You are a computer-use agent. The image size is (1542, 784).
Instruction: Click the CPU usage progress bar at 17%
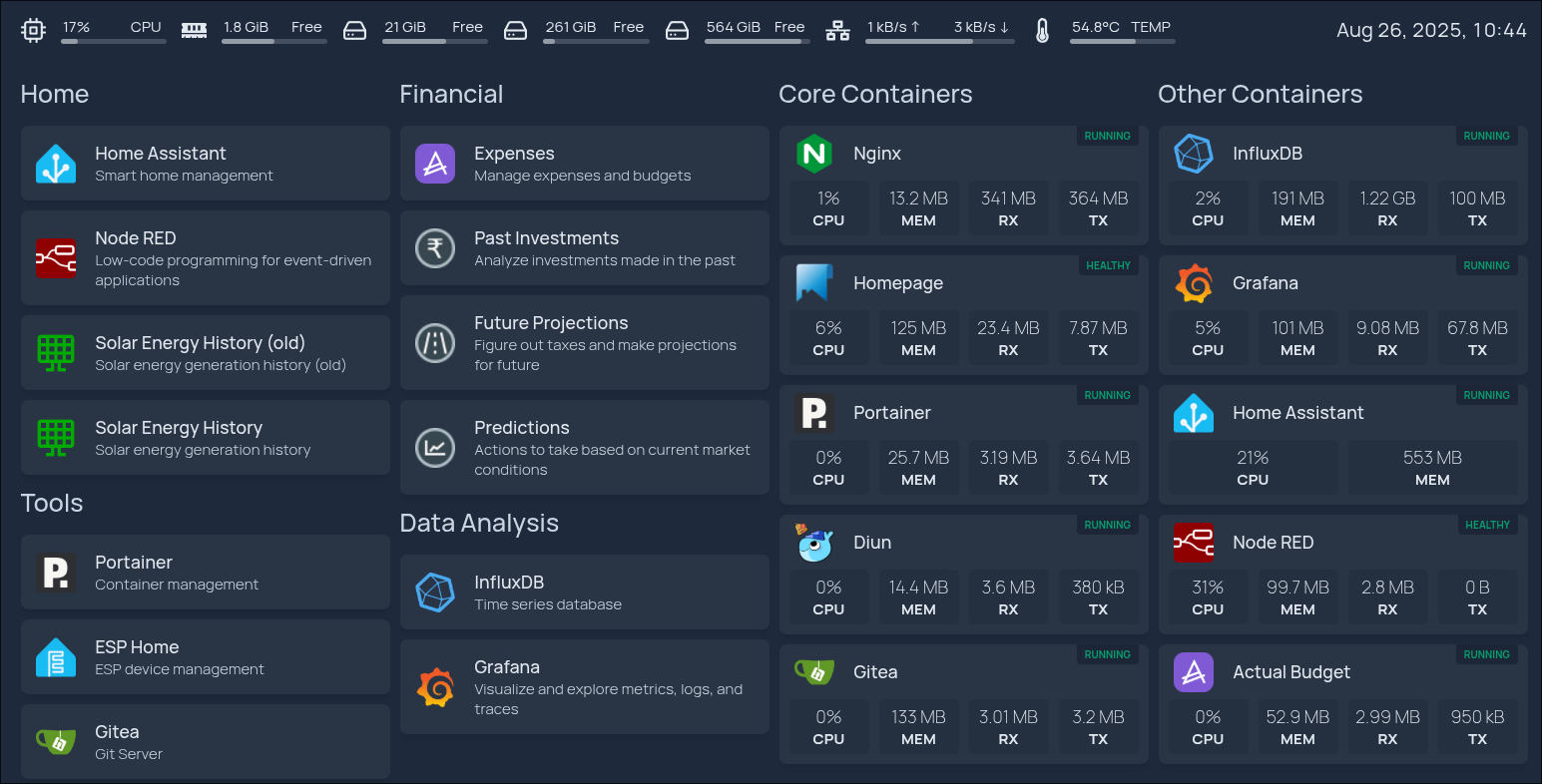point(112,42)
